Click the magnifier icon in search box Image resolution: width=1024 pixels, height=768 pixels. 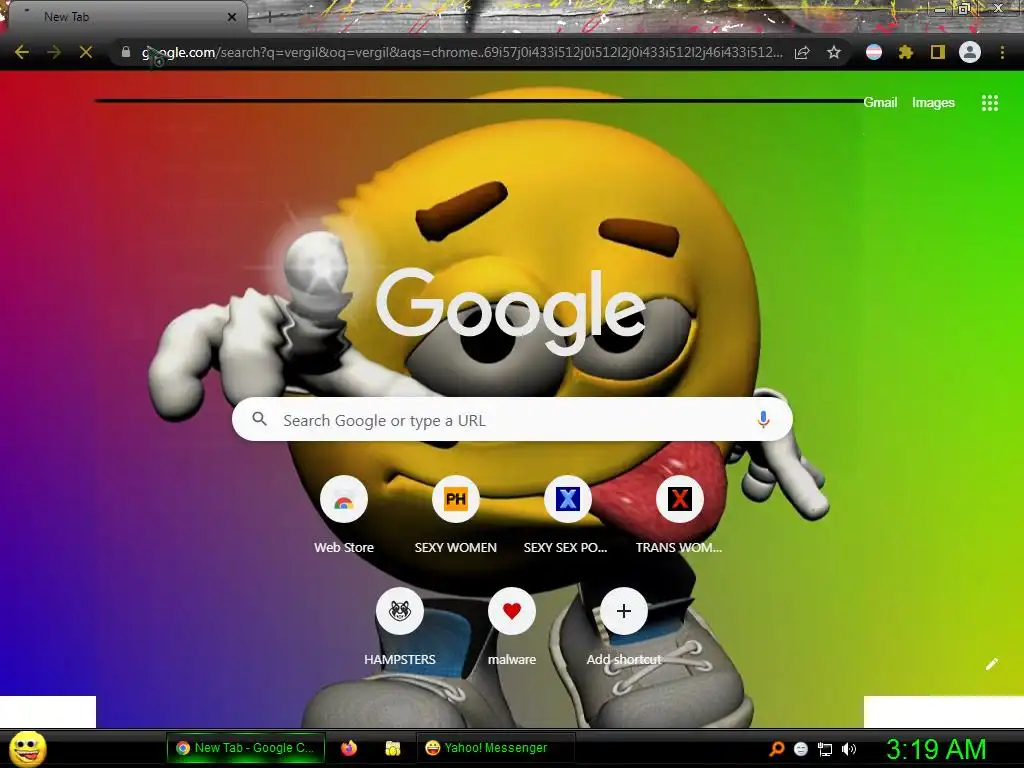tap(259, 419)
